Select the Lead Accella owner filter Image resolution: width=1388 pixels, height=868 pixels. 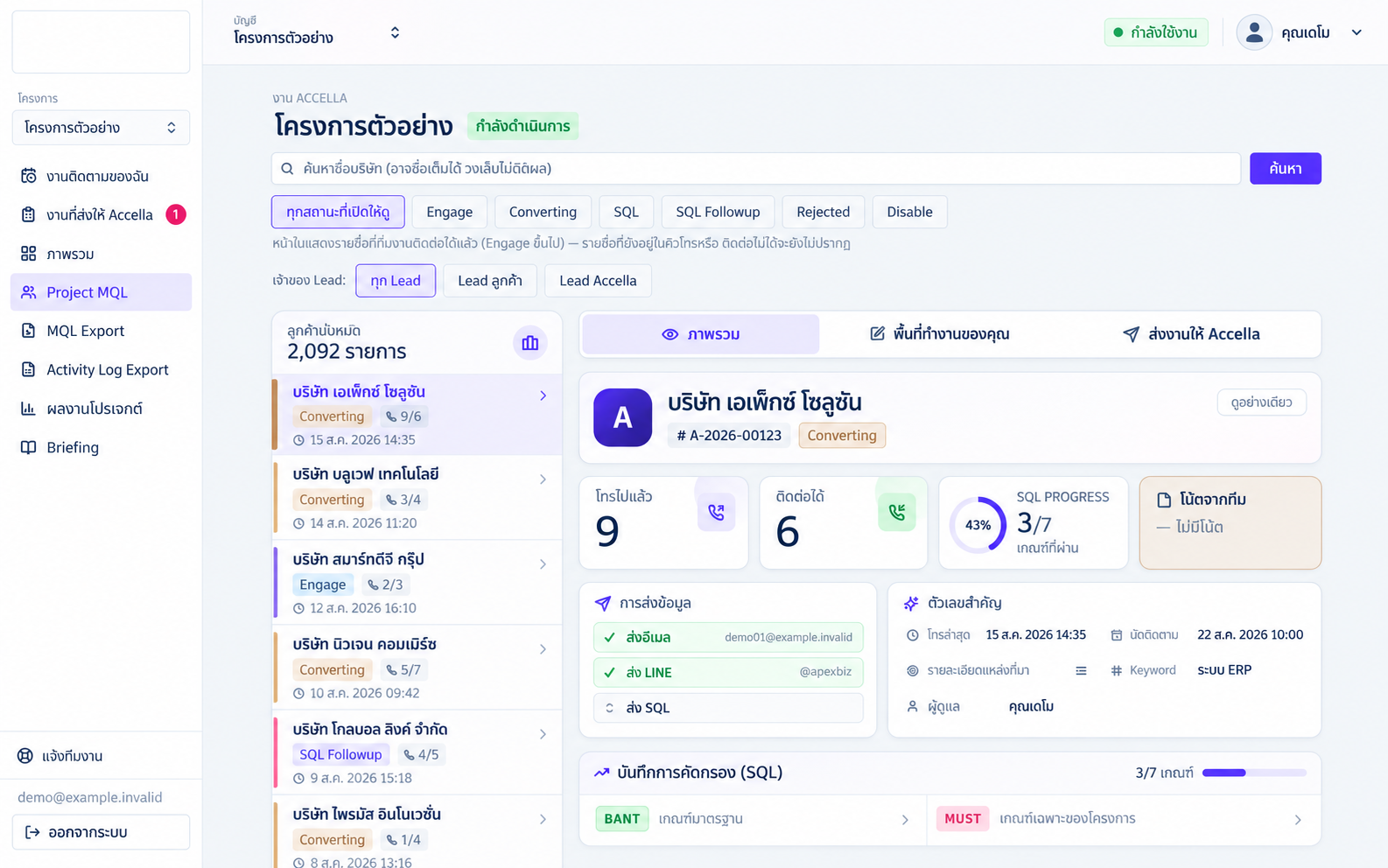pos(599,281)
